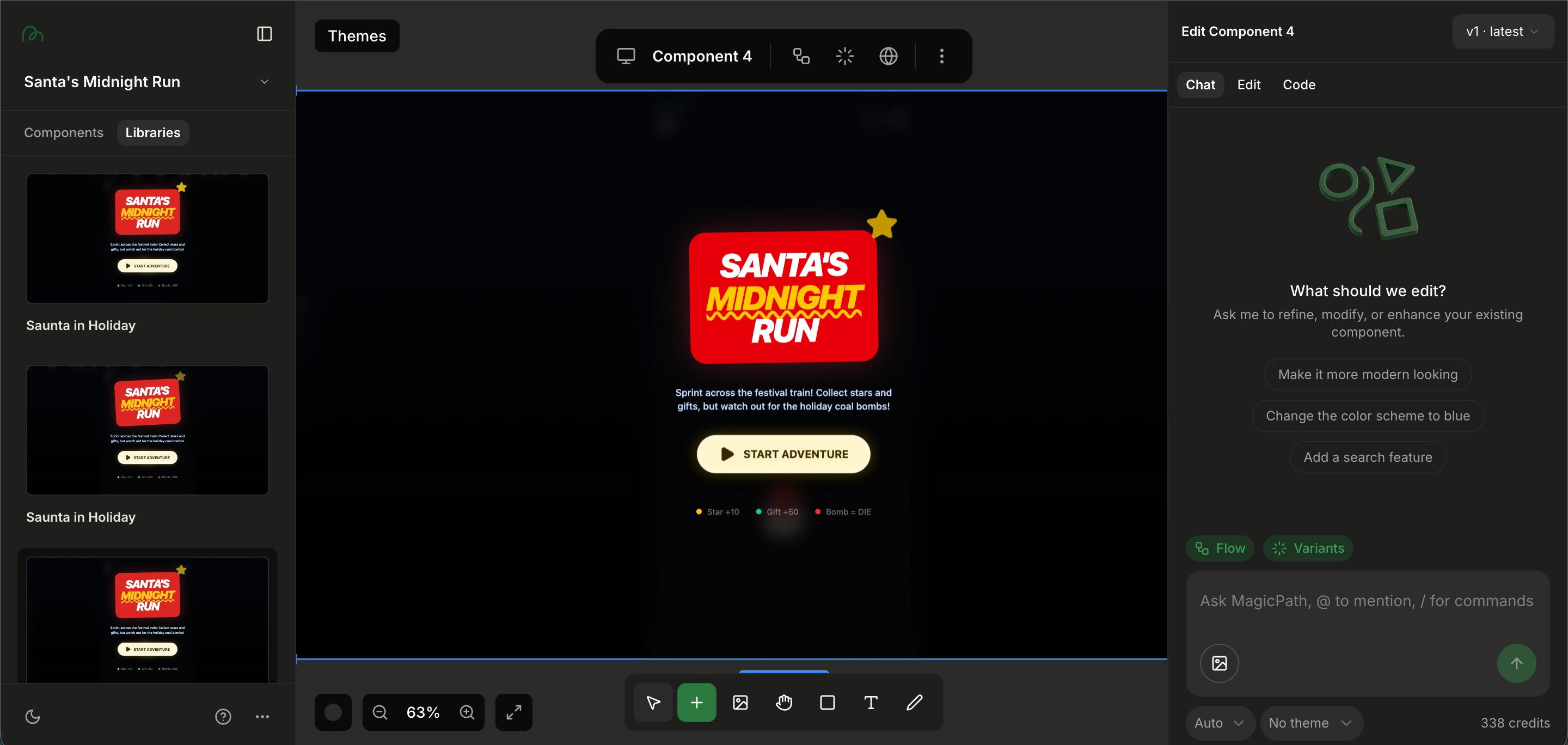1568x745 pixels.
Task: Expand Santa's Midnight Run project dropdown
Action: coord(264,82)
